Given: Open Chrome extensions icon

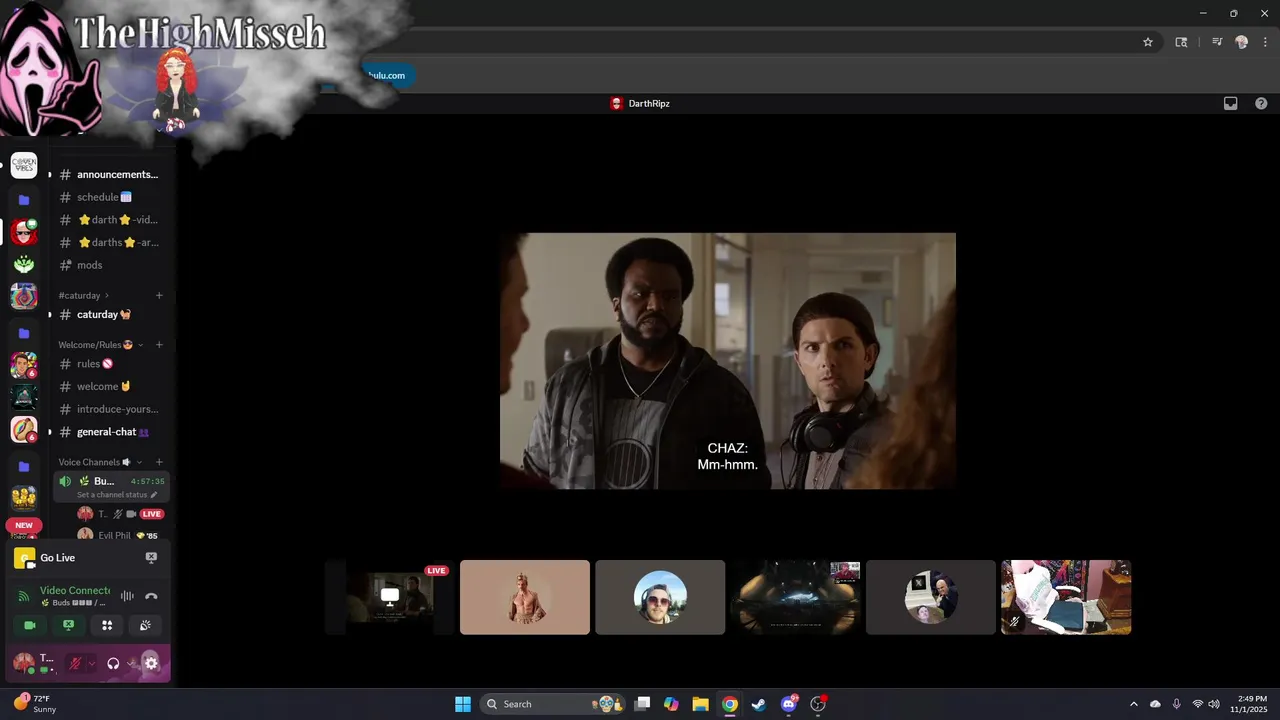Looking at the screenshot, I should (x=1181, y=42).
